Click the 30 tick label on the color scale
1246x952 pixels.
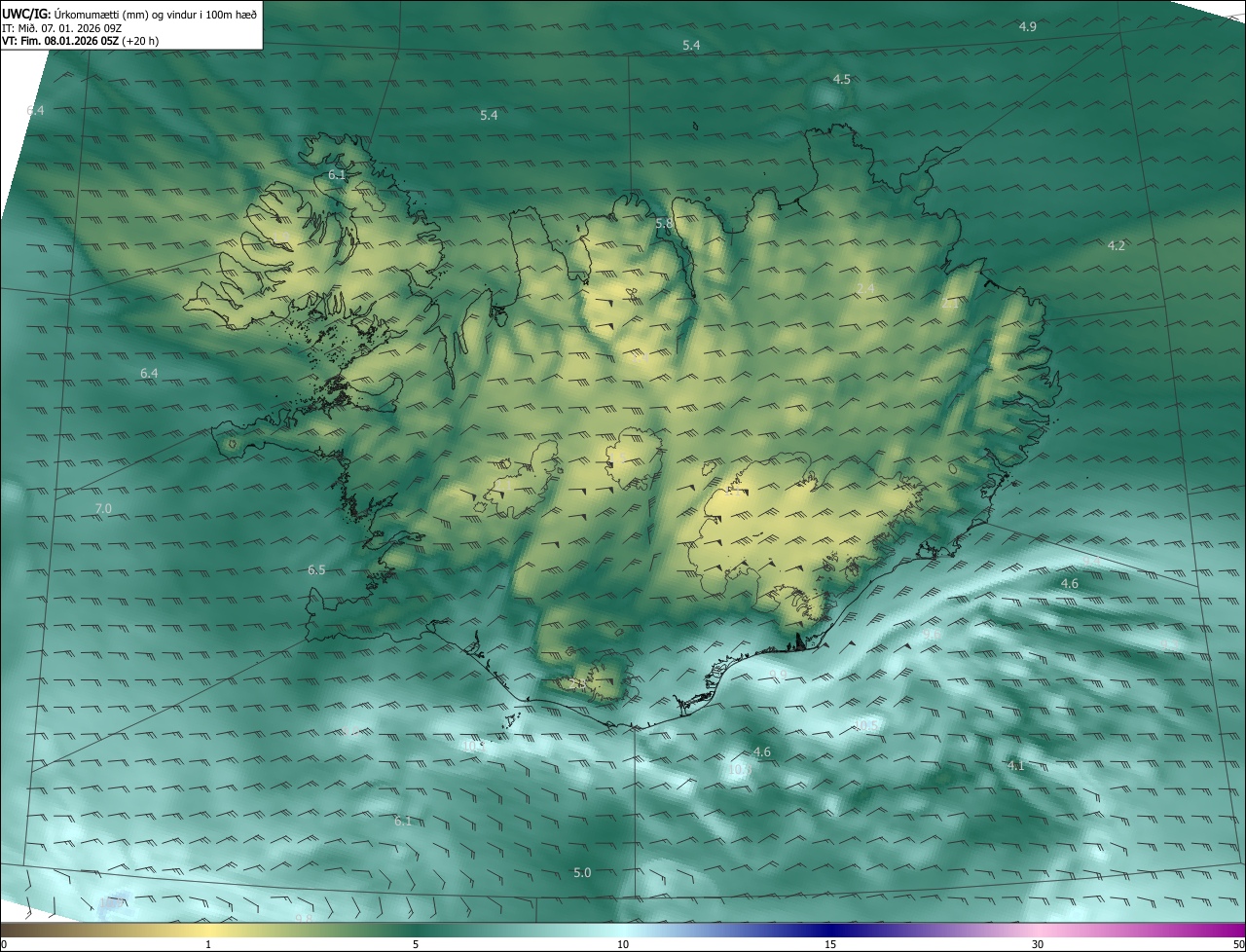[1038, 944]
